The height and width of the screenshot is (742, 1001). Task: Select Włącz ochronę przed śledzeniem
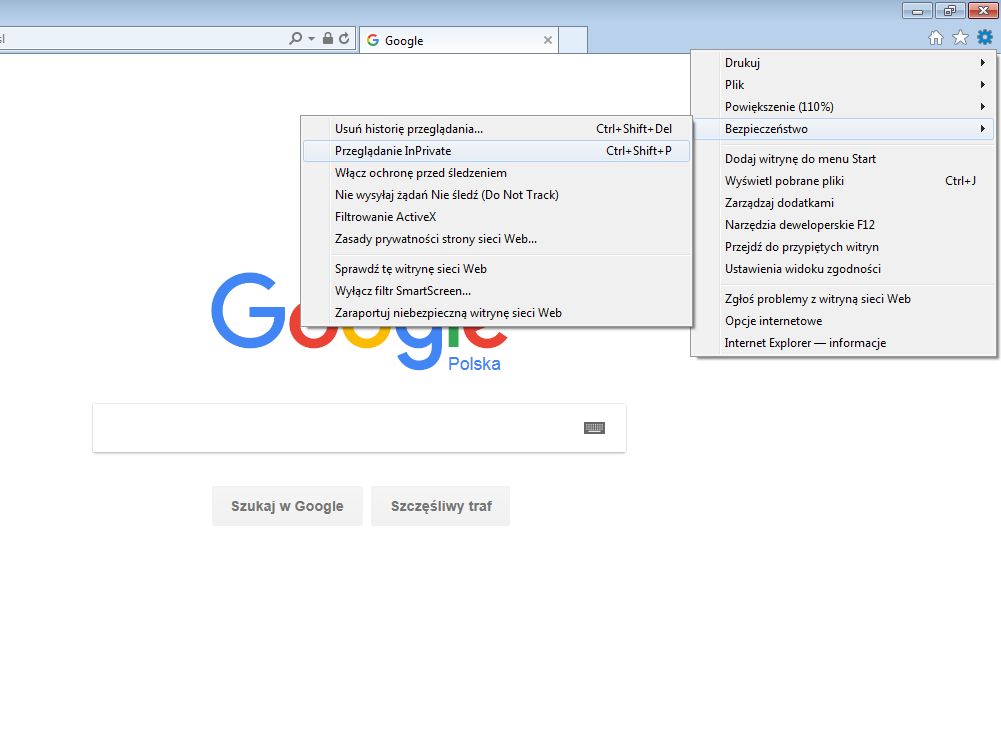click(496, 172)
